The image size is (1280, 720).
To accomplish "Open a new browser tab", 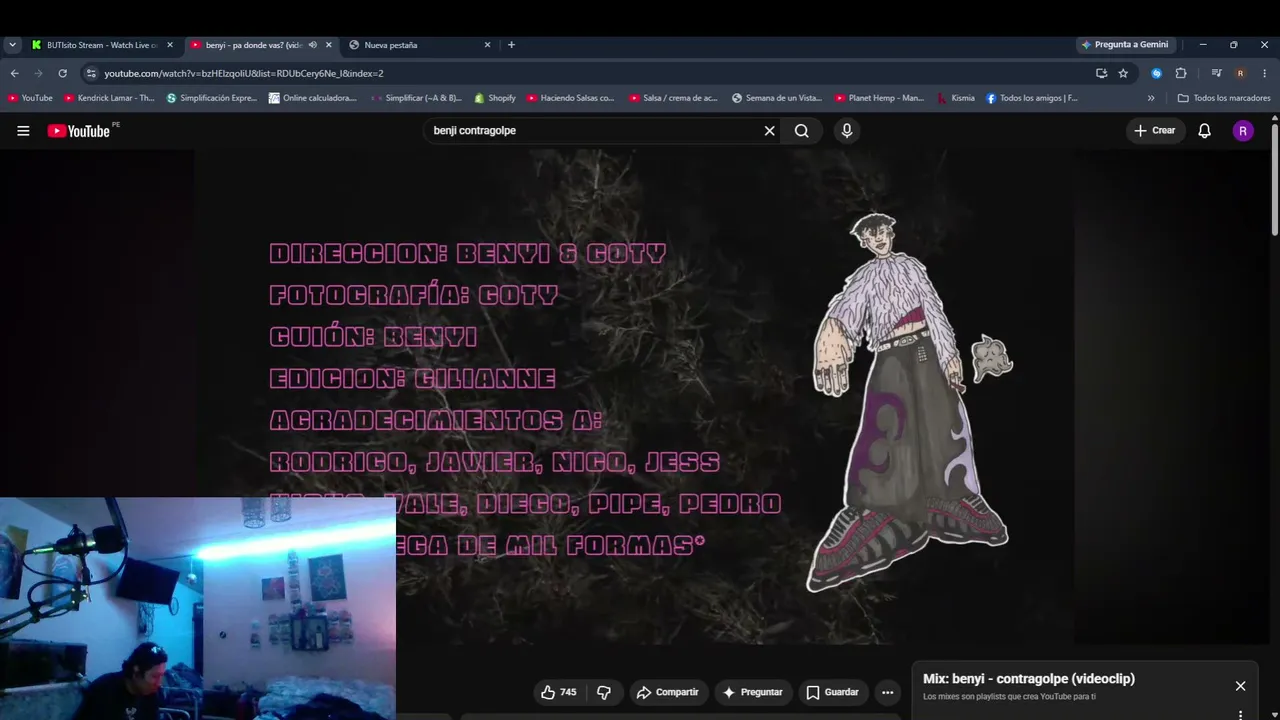I will pos(512,45).
